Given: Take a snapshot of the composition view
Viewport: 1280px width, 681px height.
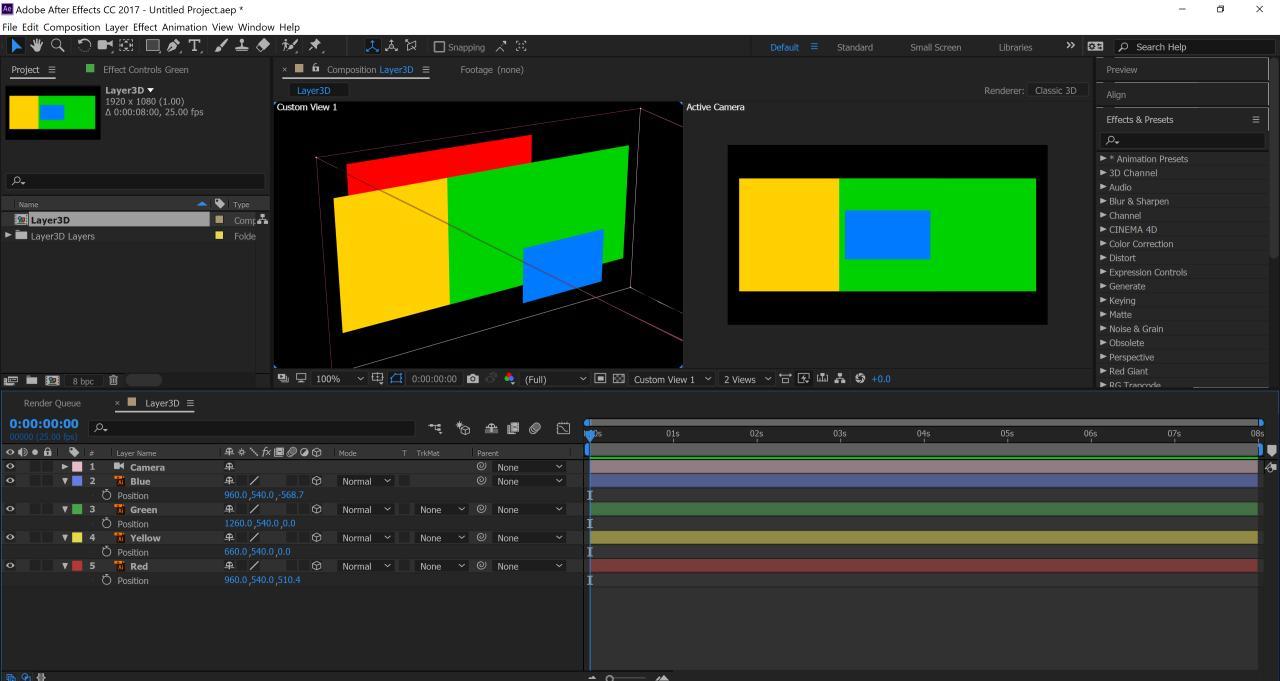Looking at the screenshot, I should pyautogui.click(x=472, y=379).
